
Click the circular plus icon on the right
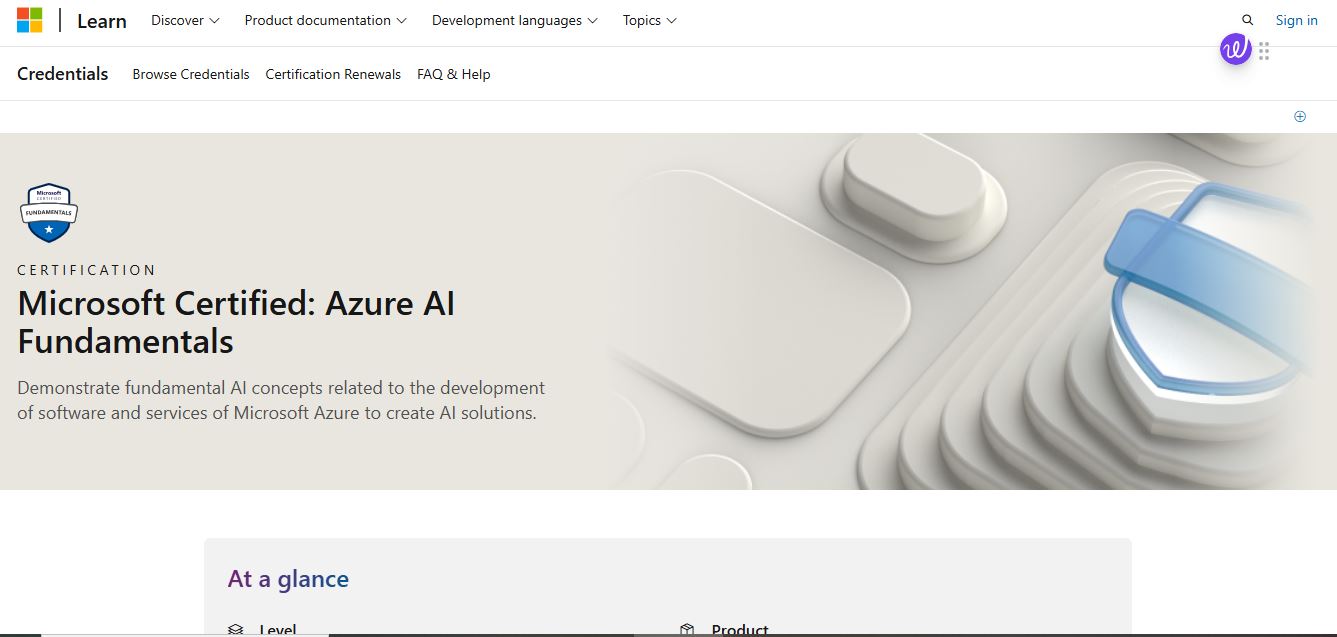[1299, 116]
